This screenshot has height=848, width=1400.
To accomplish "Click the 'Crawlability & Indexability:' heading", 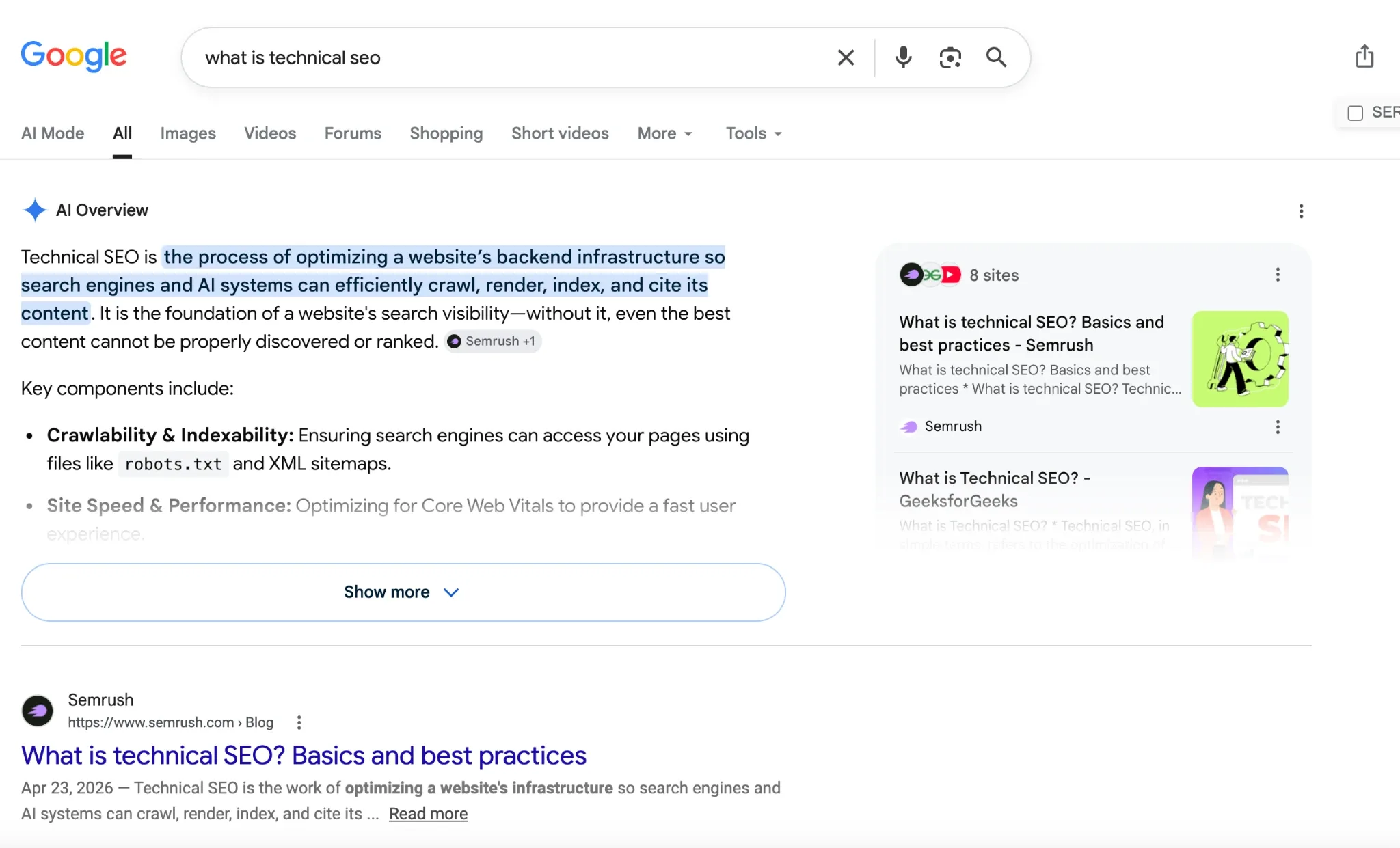I will coord(170,435).
